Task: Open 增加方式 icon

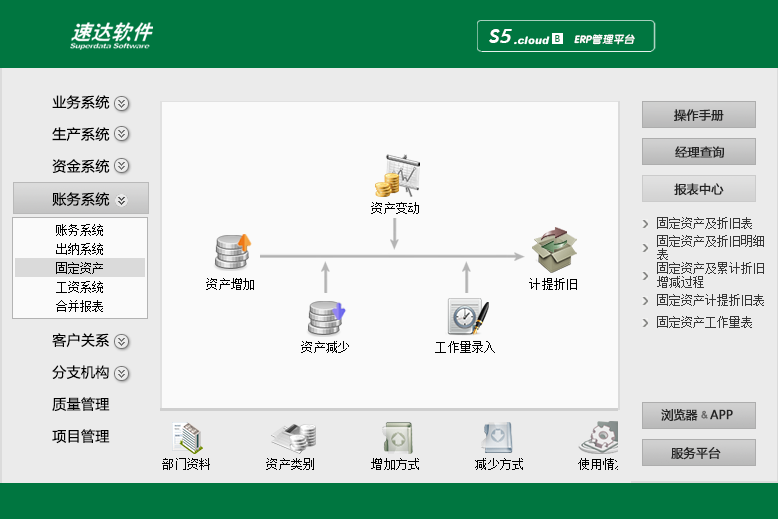Action: [x=398, y=438]
